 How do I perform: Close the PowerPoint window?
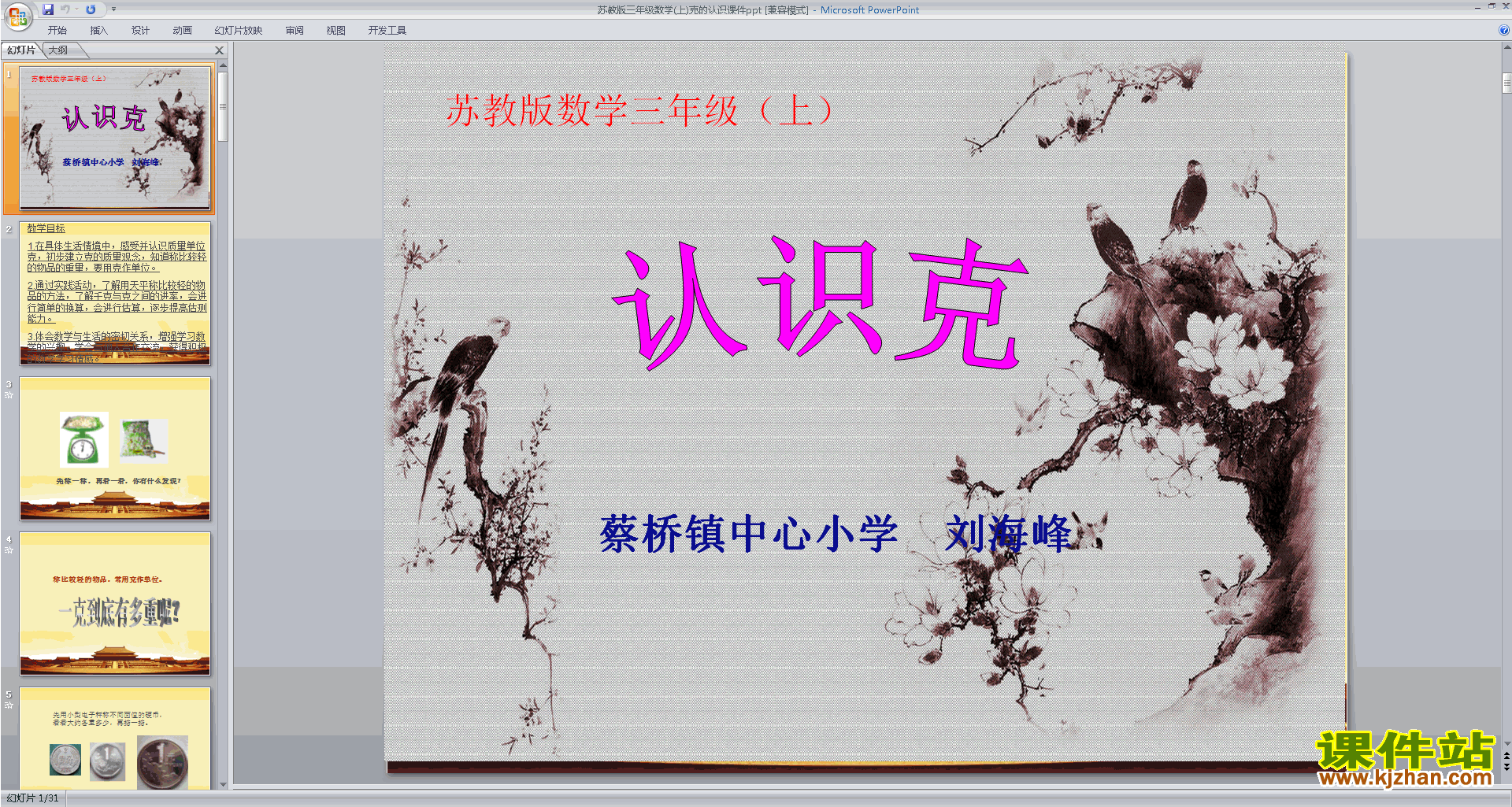click(1506, 6)
